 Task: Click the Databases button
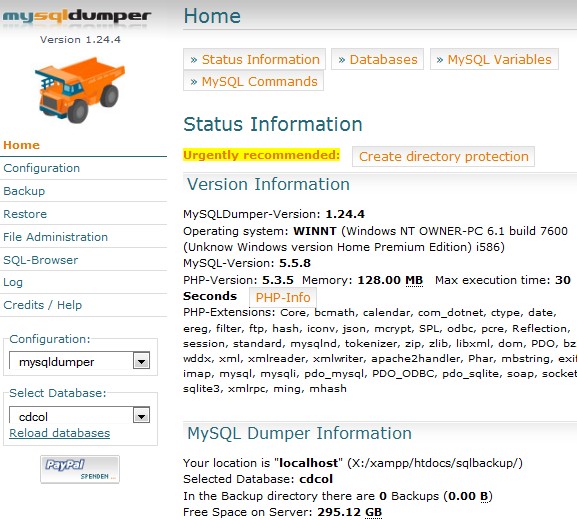(378, 59)
